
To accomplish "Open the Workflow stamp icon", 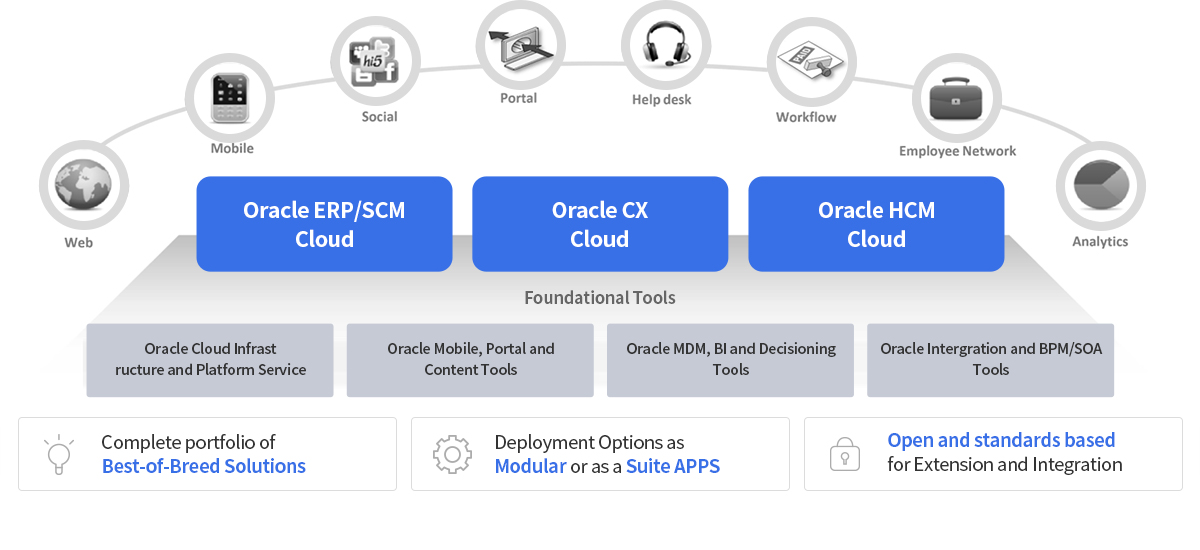I will tap(812, 60).
